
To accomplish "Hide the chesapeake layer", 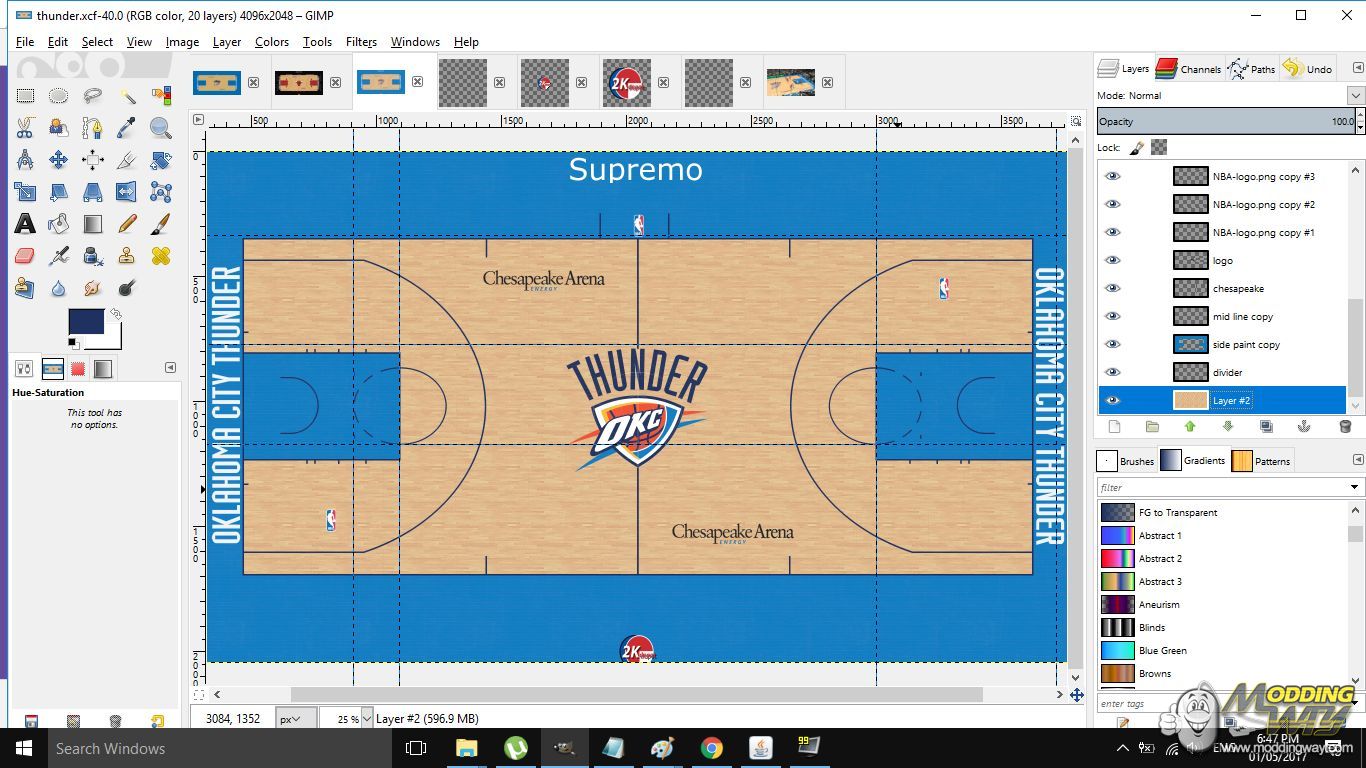I will pyautogui.click(x=1112, y=288).
